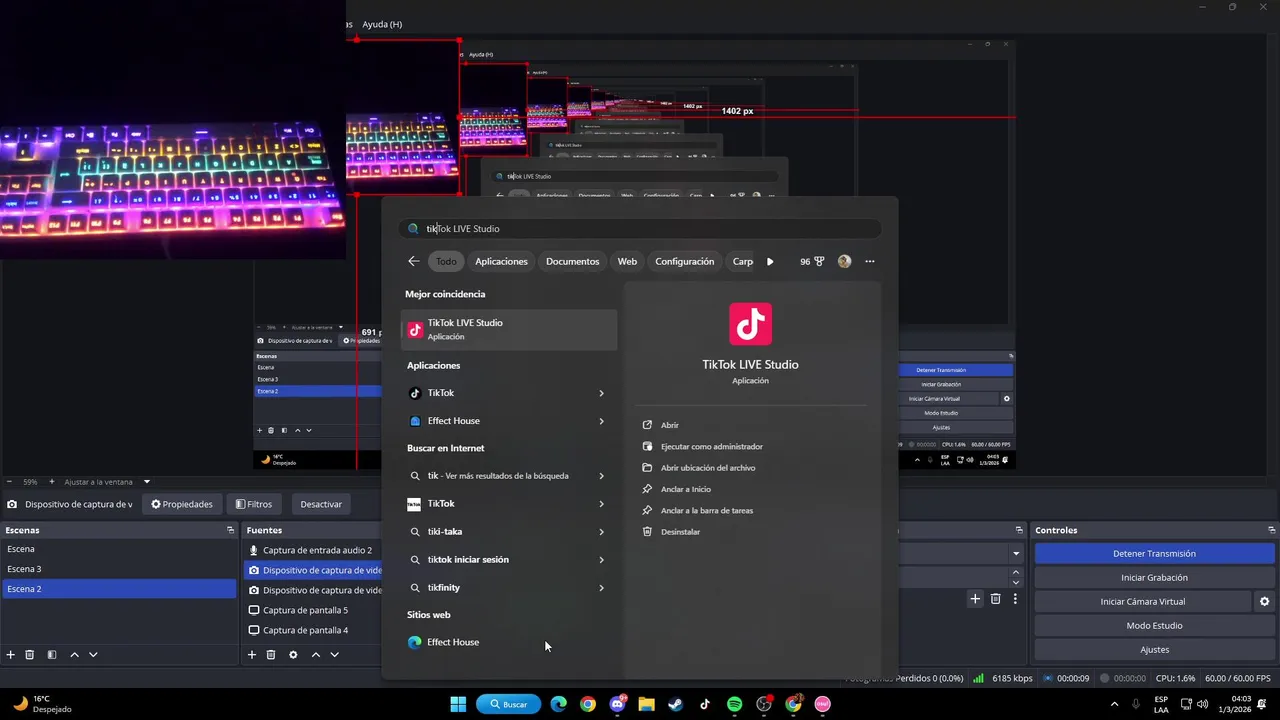
Task: Open the user profile avatar in search
Action: click(x=844, y=261)
